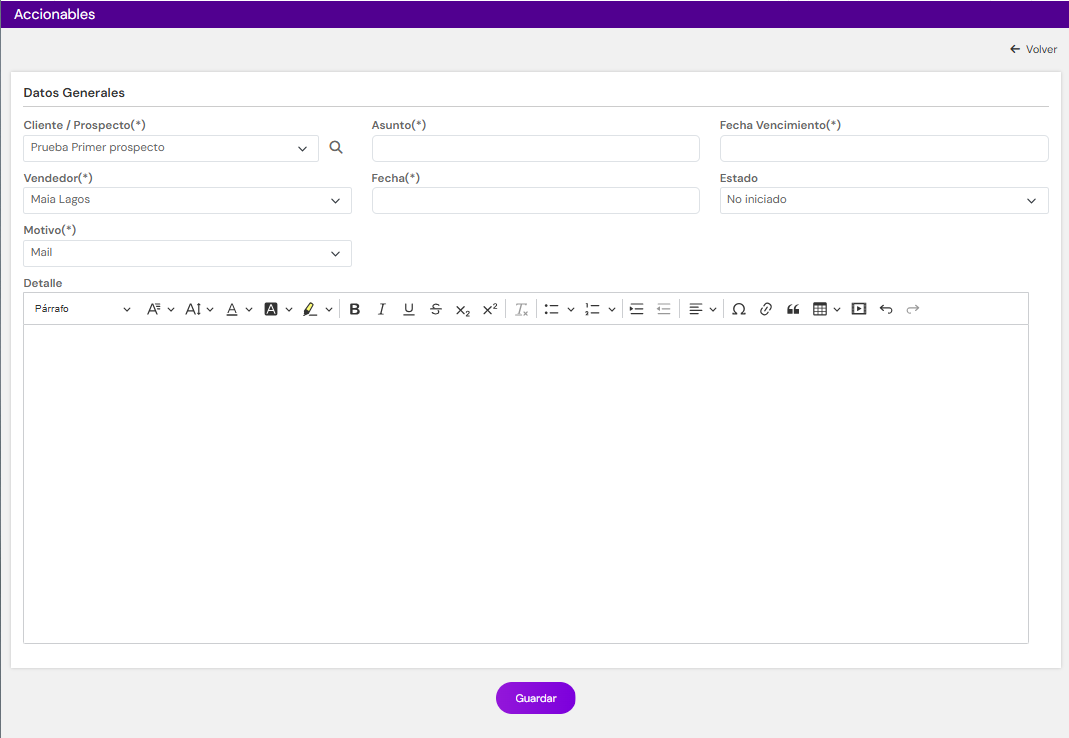The height and width of the screenshot is (738, 1069).
Task: Open the special characters (omega) tool
Action: [x=738, y=309]
